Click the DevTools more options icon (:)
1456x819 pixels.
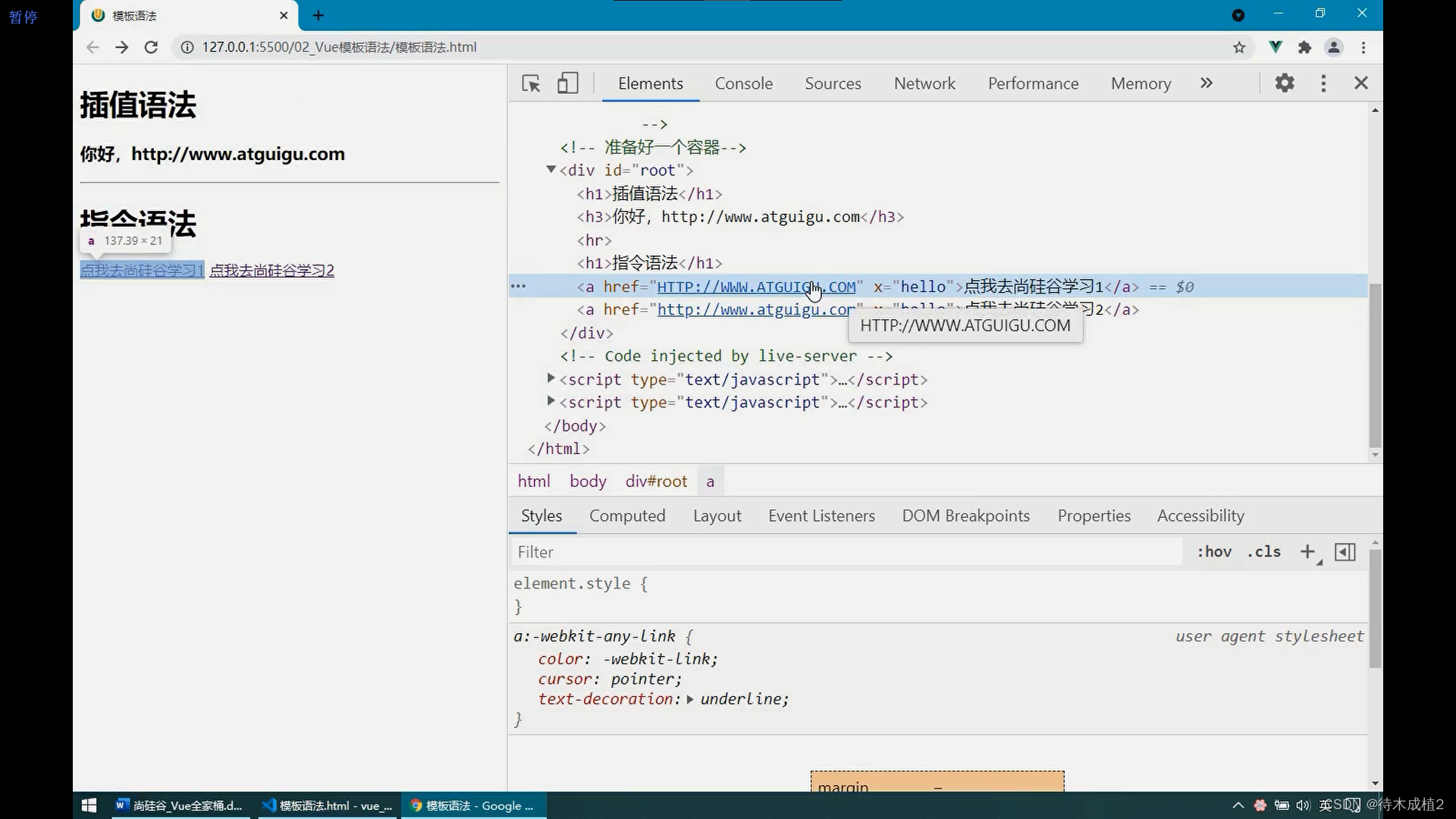tap(1323, 83)
